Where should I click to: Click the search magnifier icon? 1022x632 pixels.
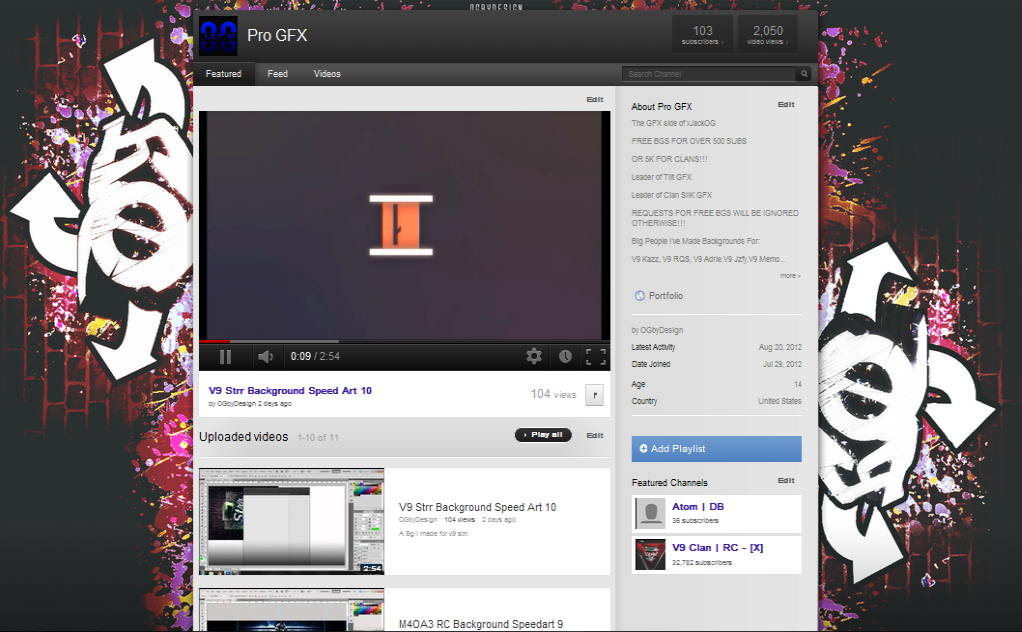804,74
